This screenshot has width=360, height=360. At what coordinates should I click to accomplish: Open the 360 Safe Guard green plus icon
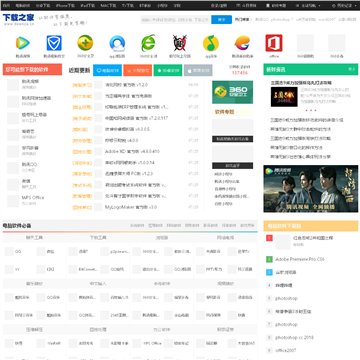click(85, 43)
